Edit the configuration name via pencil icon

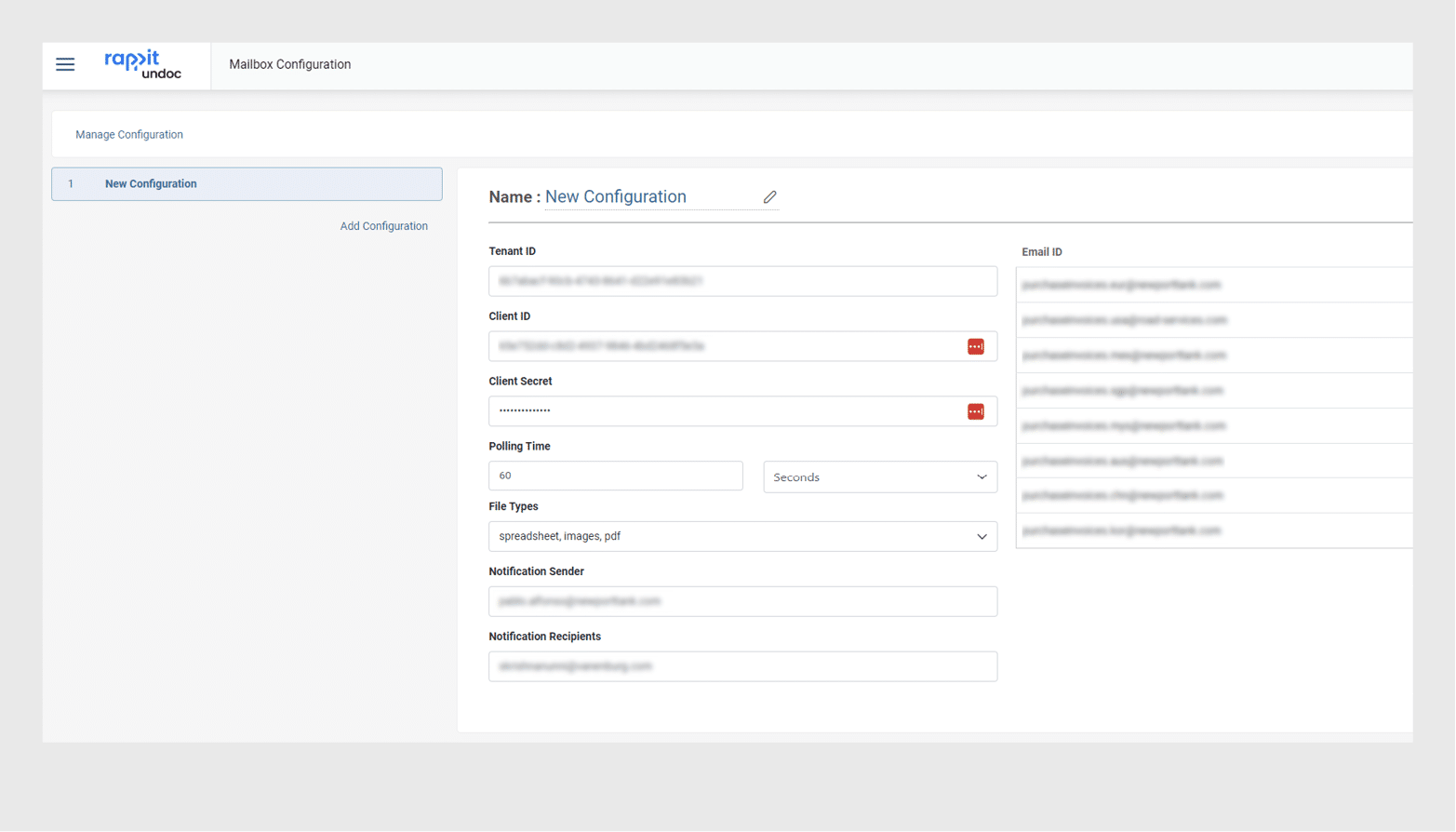point(770,196)
